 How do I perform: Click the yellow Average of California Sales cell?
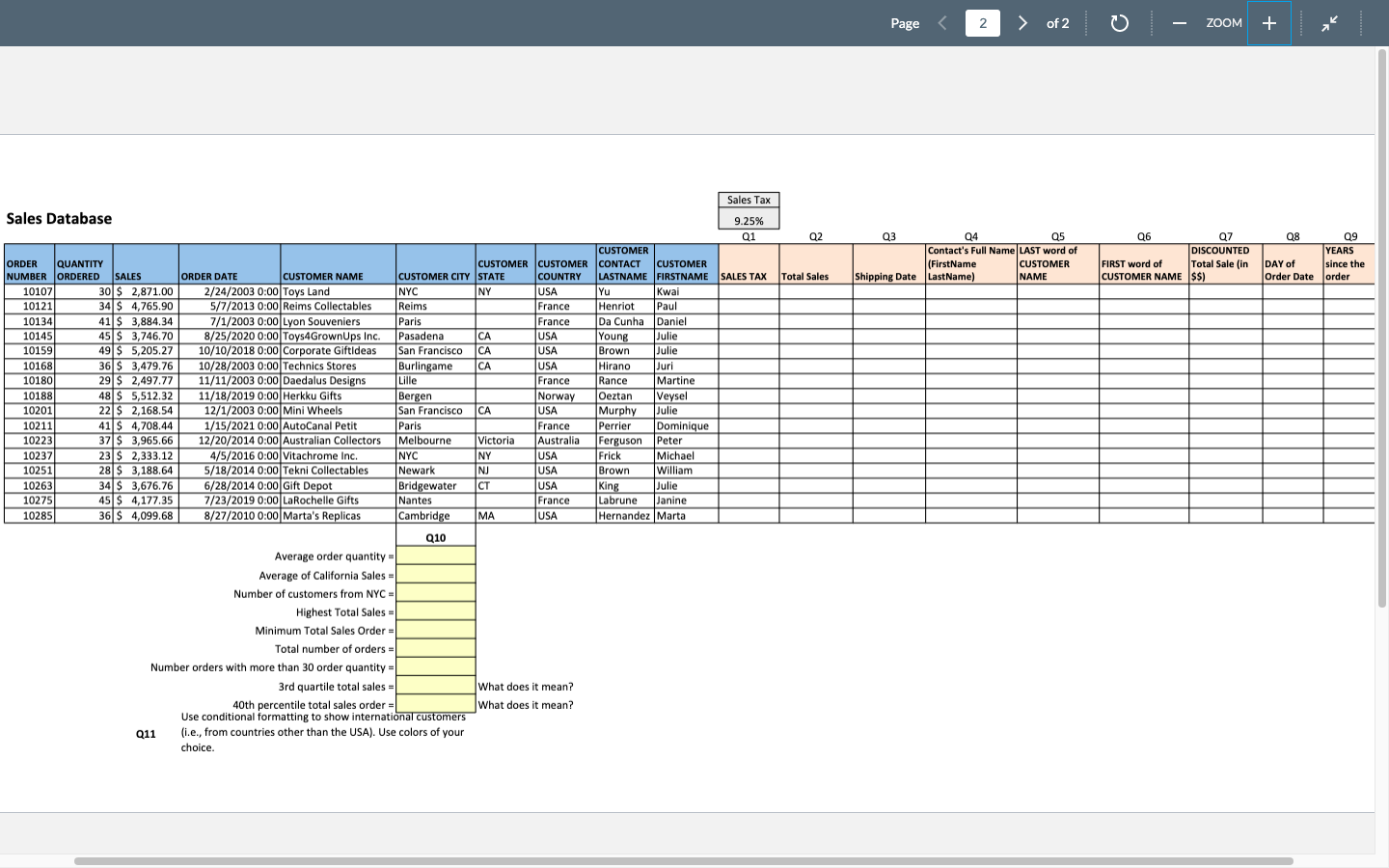click(x=436, y=575)
